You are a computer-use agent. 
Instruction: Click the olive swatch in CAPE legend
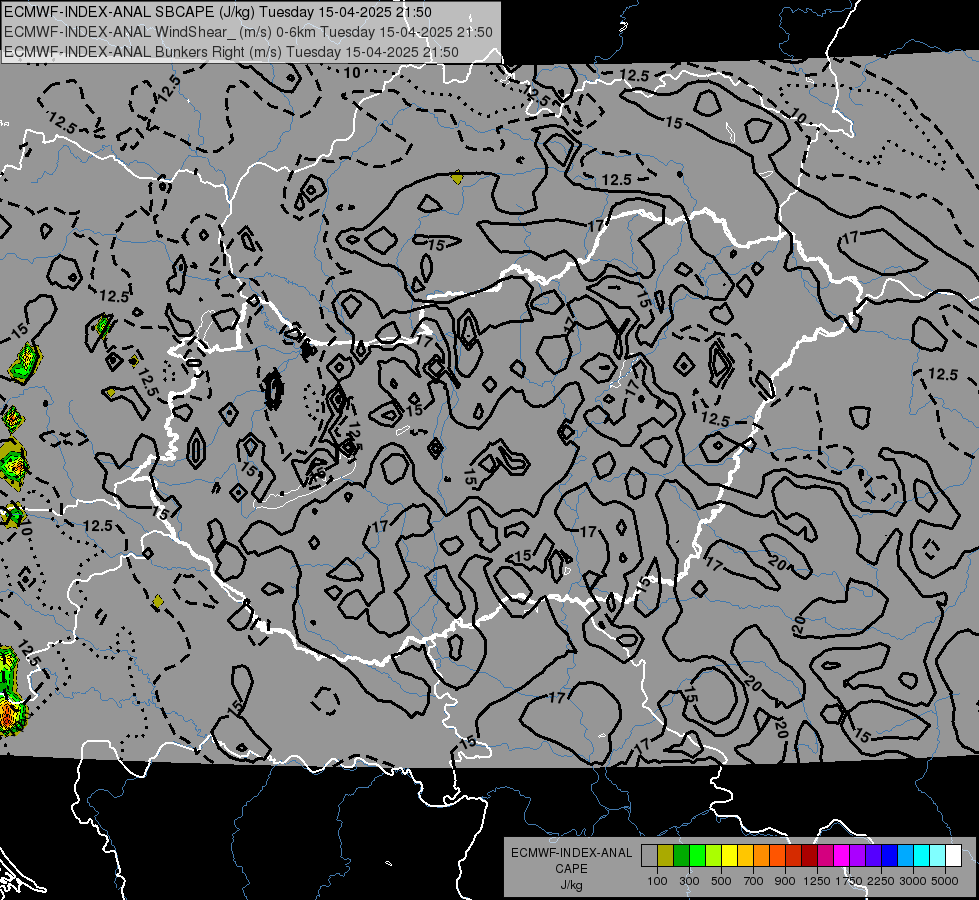point(666,855)
